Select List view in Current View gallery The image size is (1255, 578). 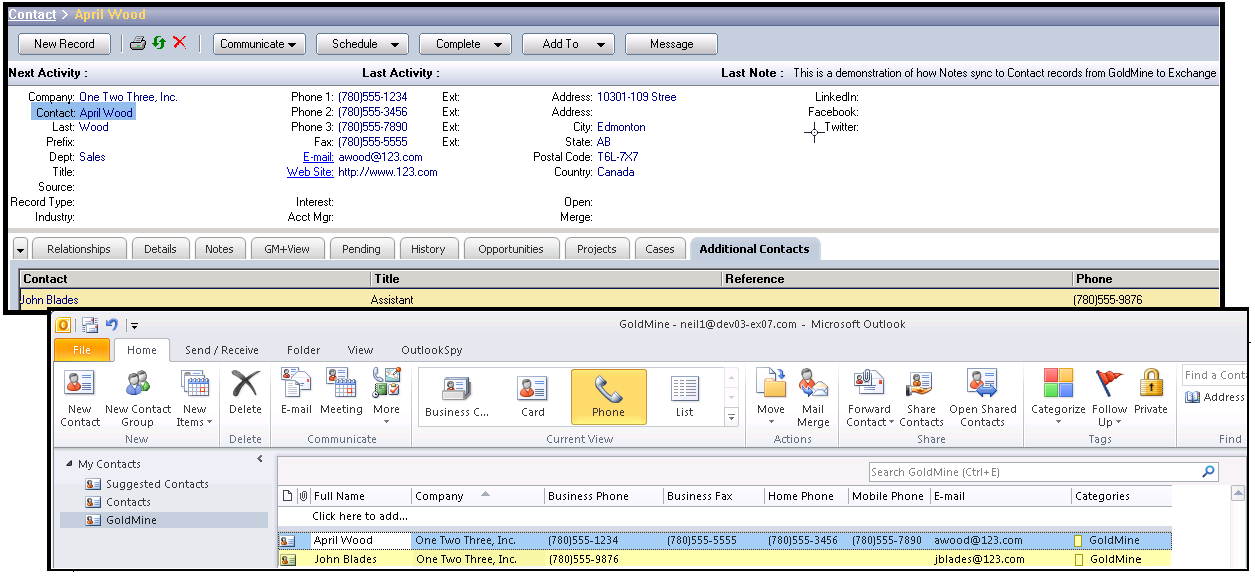coord(684,397)
